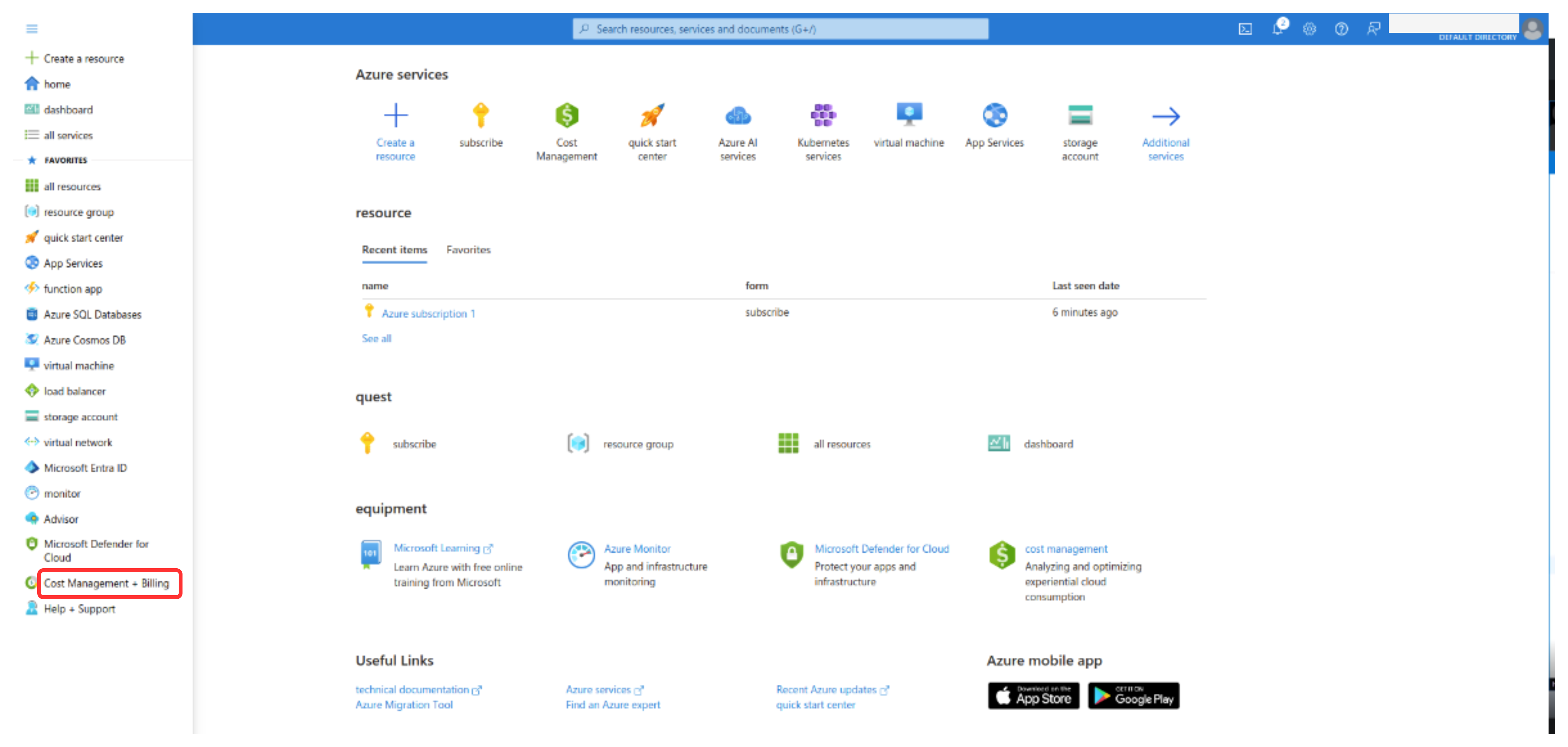Screen dimensions: 1568x747
Task: Click the Create a resource plus tile
Action: pos(395,131)
